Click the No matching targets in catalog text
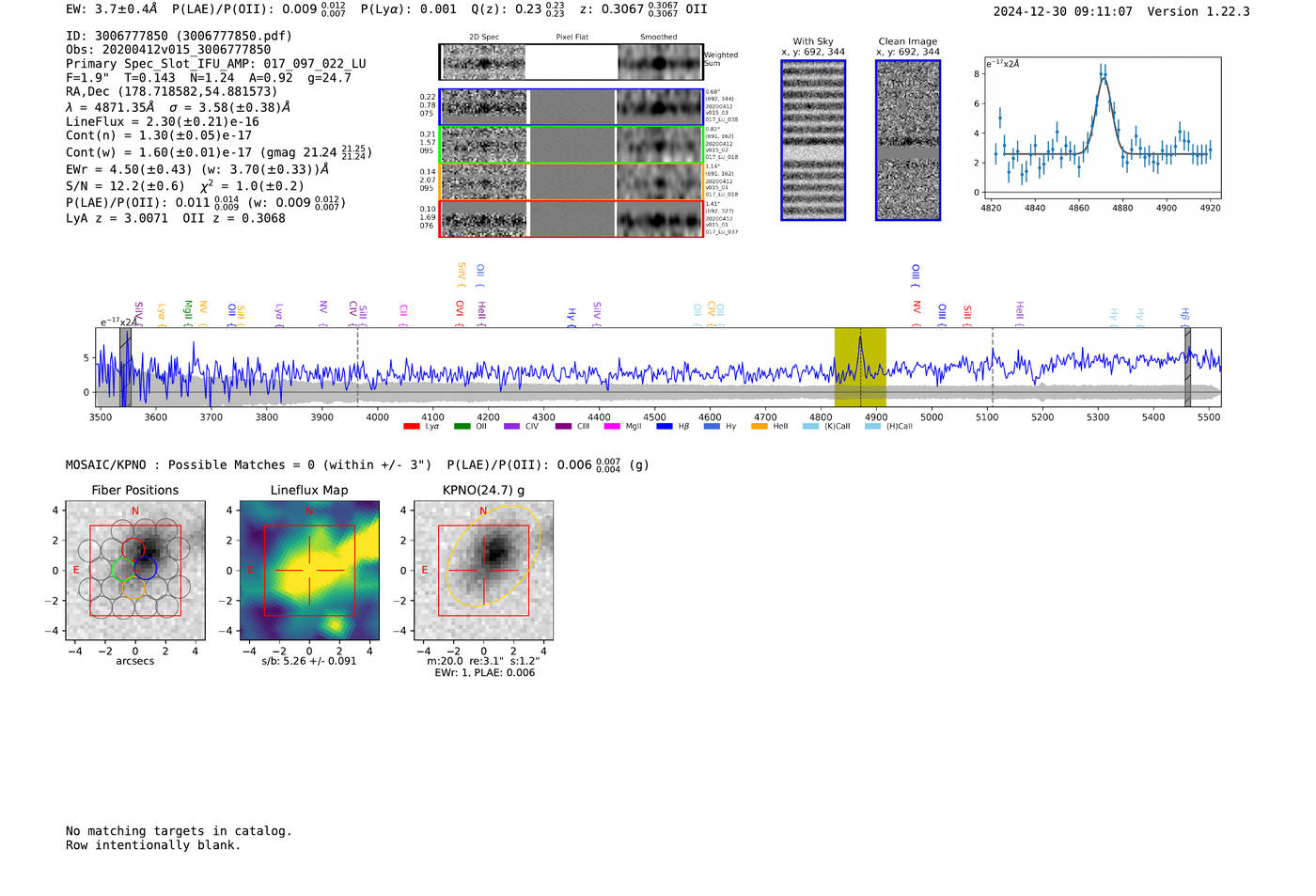 pos(179,831)
